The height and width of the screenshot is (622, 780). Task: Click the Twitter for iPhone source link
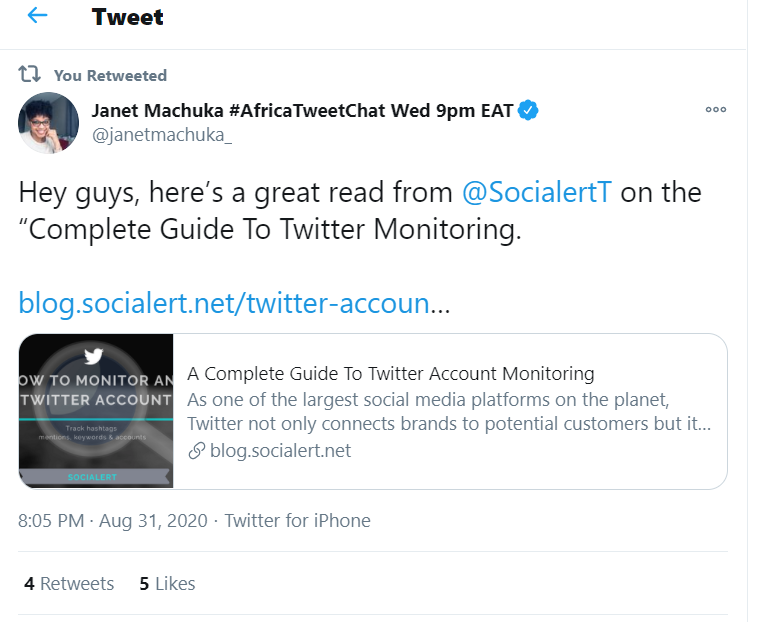297,521
